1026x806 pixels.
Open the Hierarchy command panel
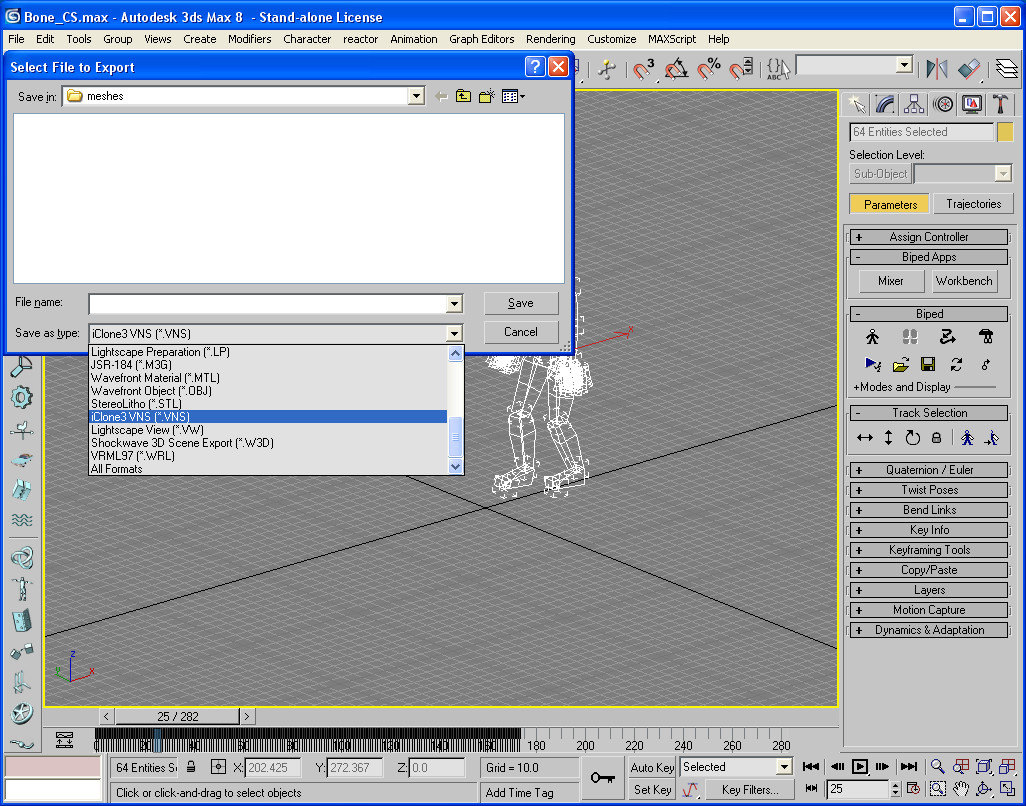[913, 104]
